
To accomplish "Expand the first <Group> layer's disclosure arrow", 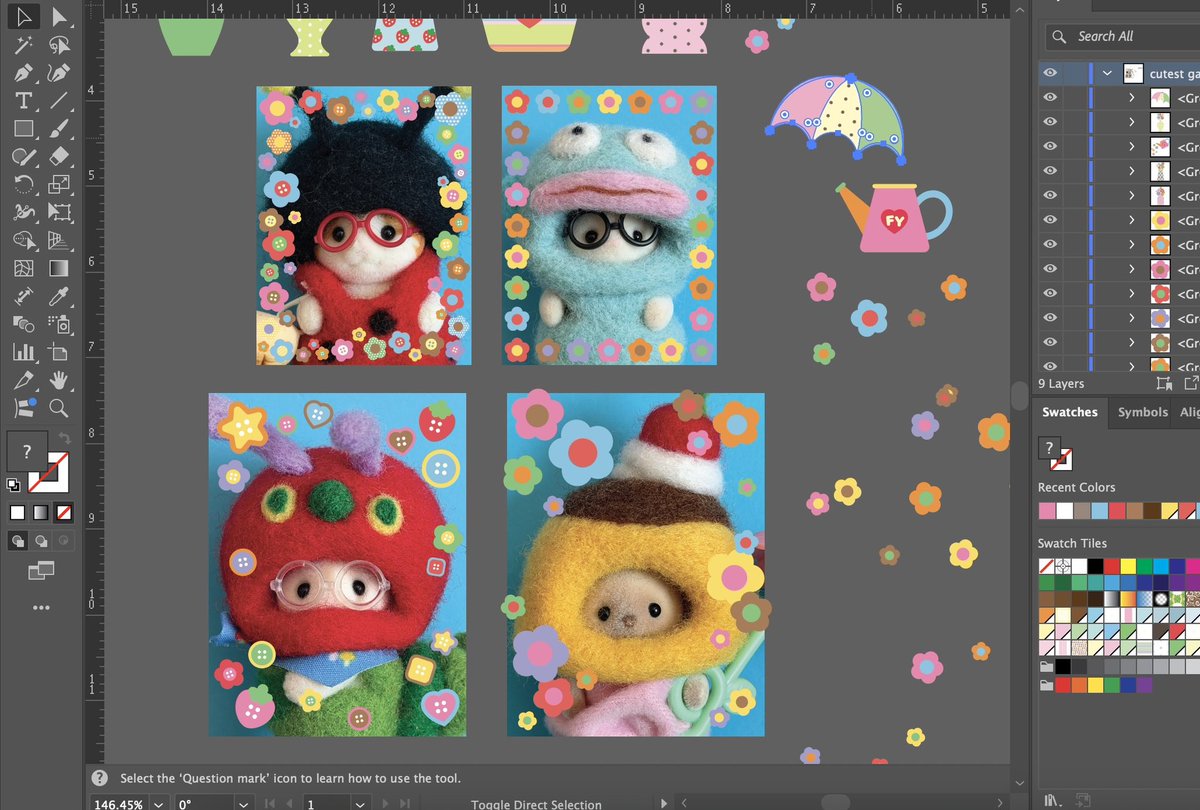I will point(1132,97).
